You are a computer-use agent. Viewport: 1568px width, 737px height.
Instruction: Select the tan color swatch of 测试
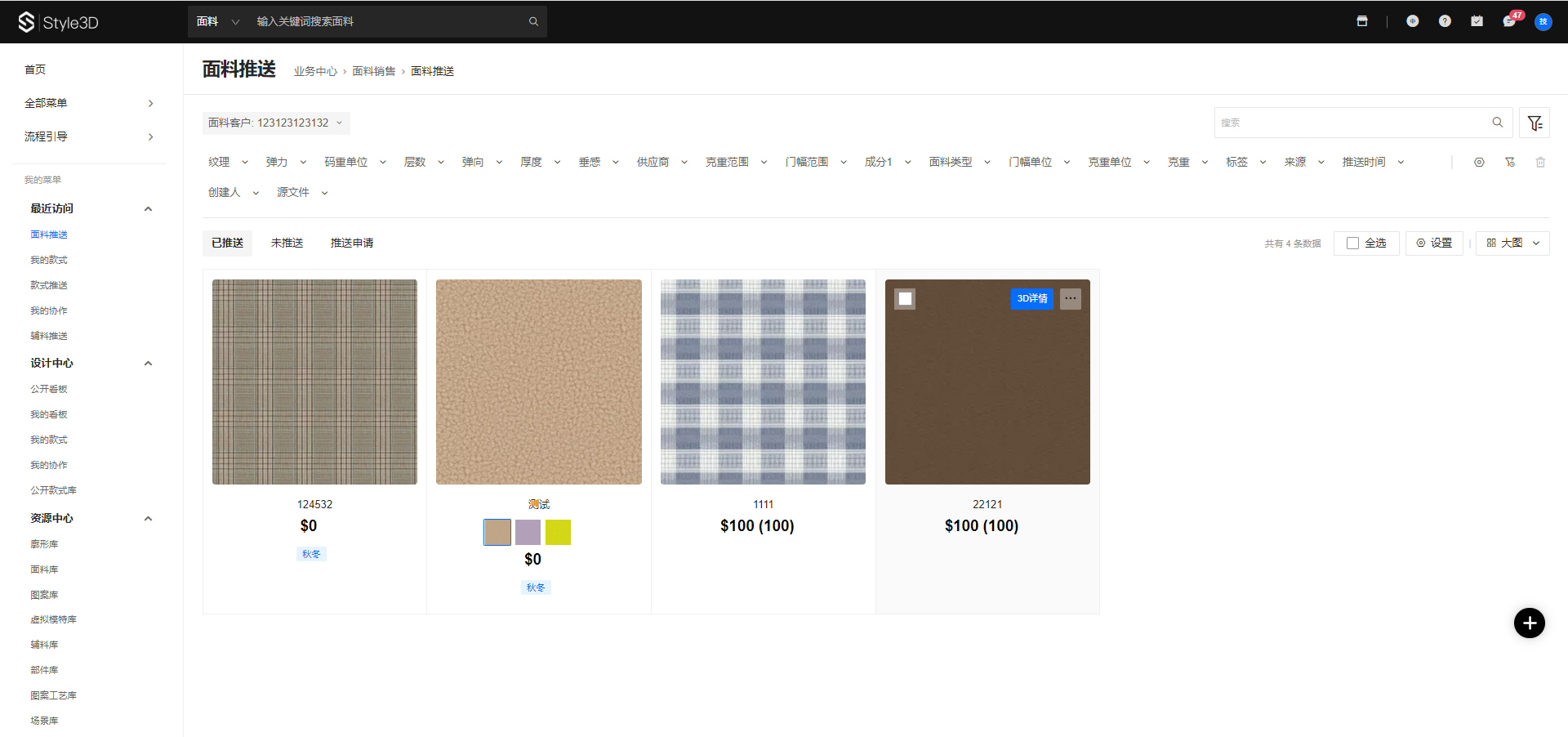click(x=497, y=533)
